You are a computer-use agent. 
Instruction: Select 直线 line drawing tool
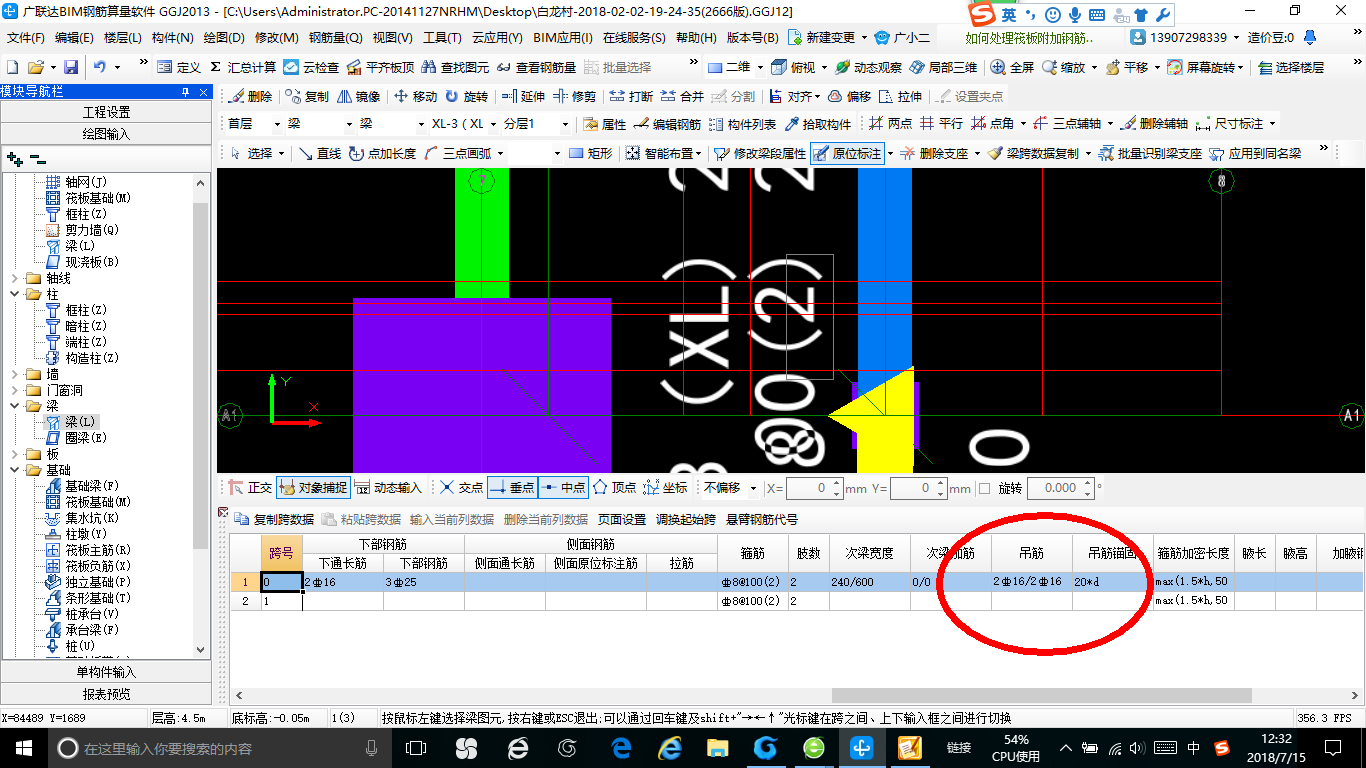pos(320,153)
